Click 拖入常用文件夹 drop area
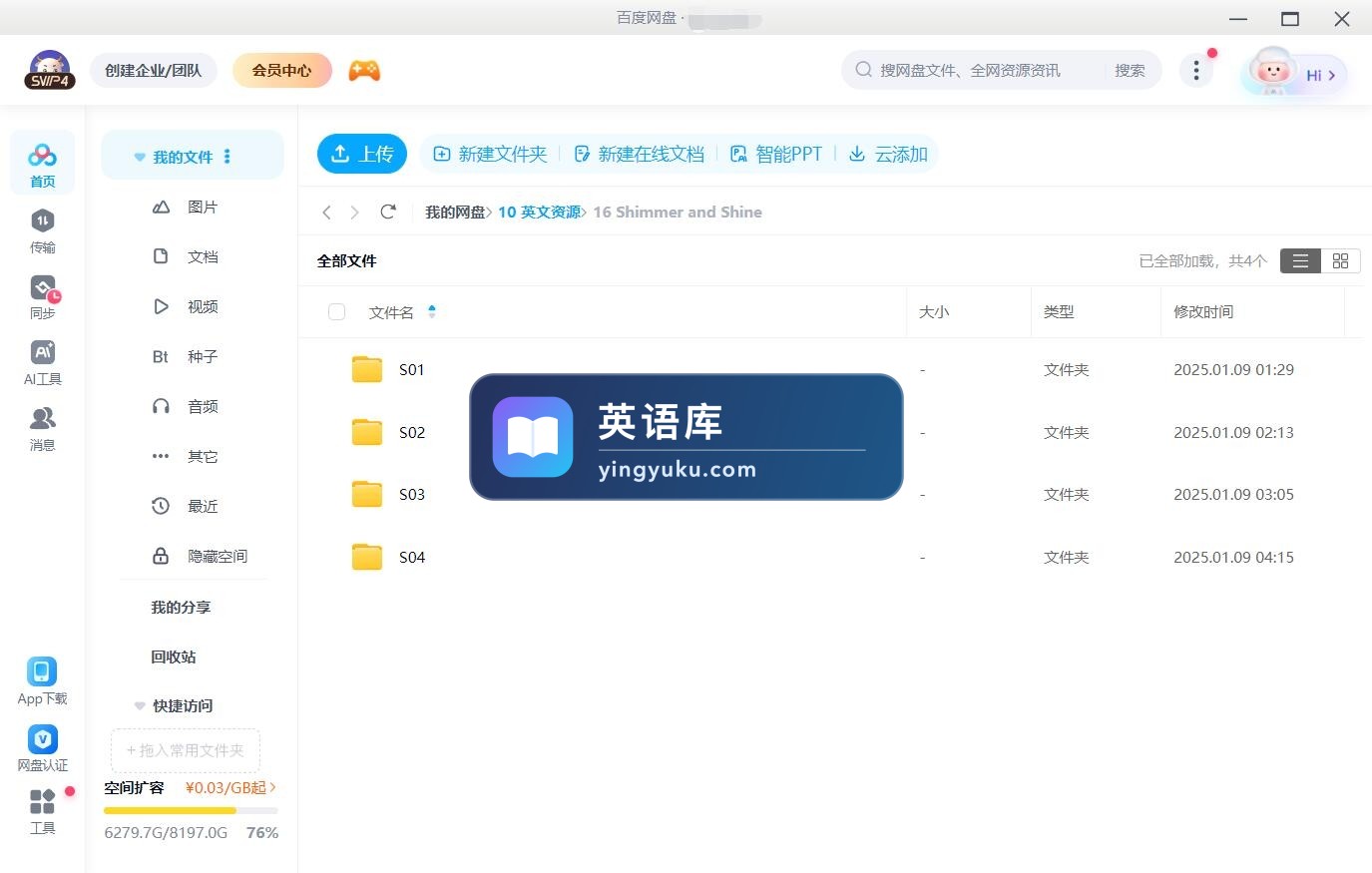1372x873 pixels. pos(185,750)
